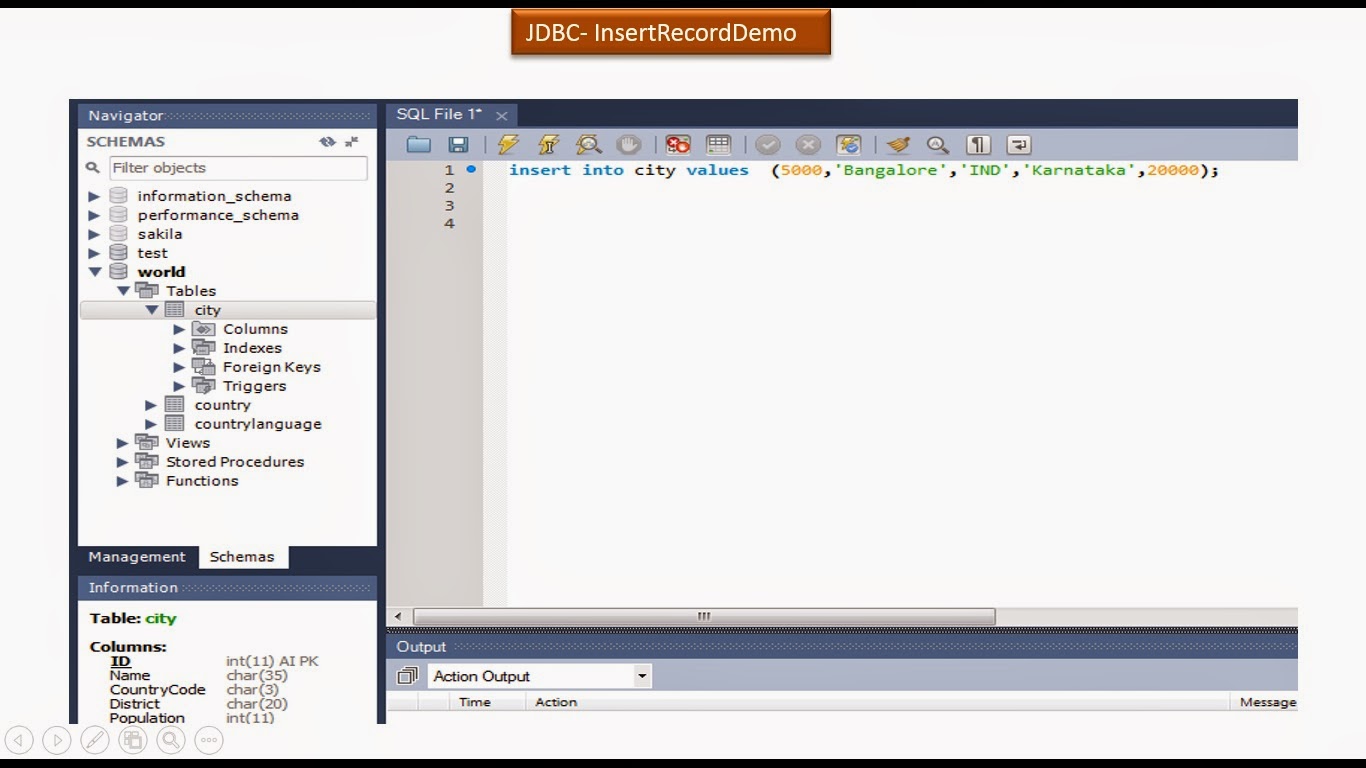Image resolution: width=1366 pixels, height=768 pixels.
Task: Switch to the Management tab
Action: pyautogui.click(x=137, y=557)
